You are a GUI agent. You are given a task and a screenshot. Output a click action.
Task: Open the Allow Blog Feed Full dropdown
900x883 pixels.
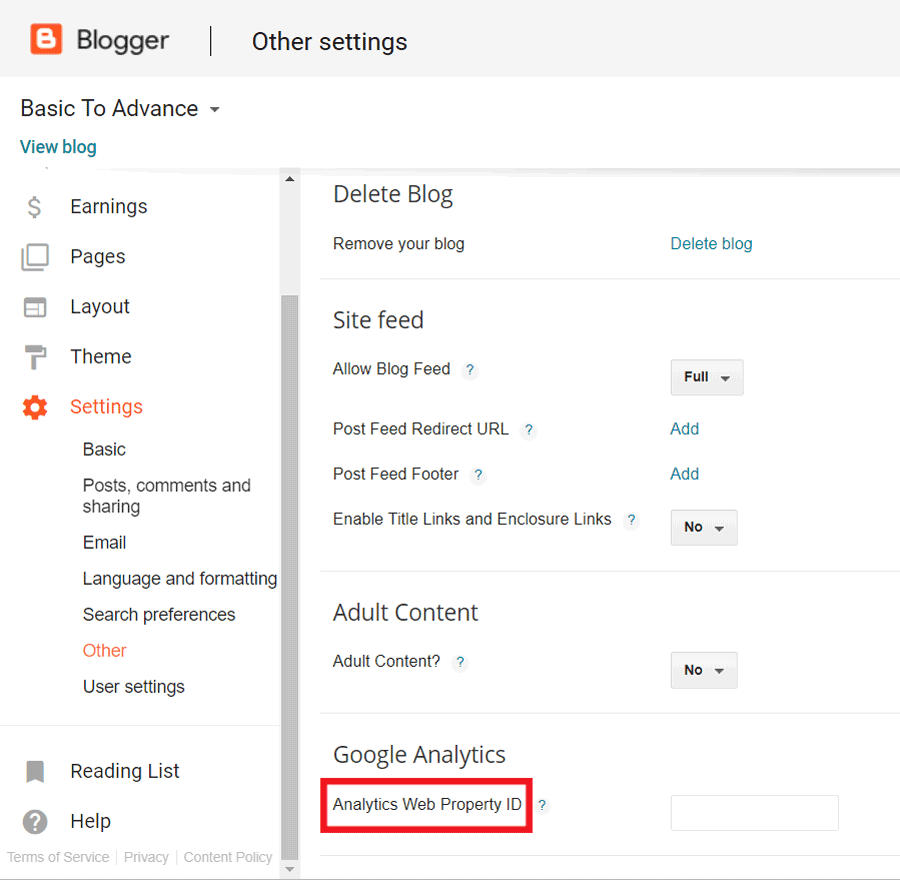click(707, 377)
